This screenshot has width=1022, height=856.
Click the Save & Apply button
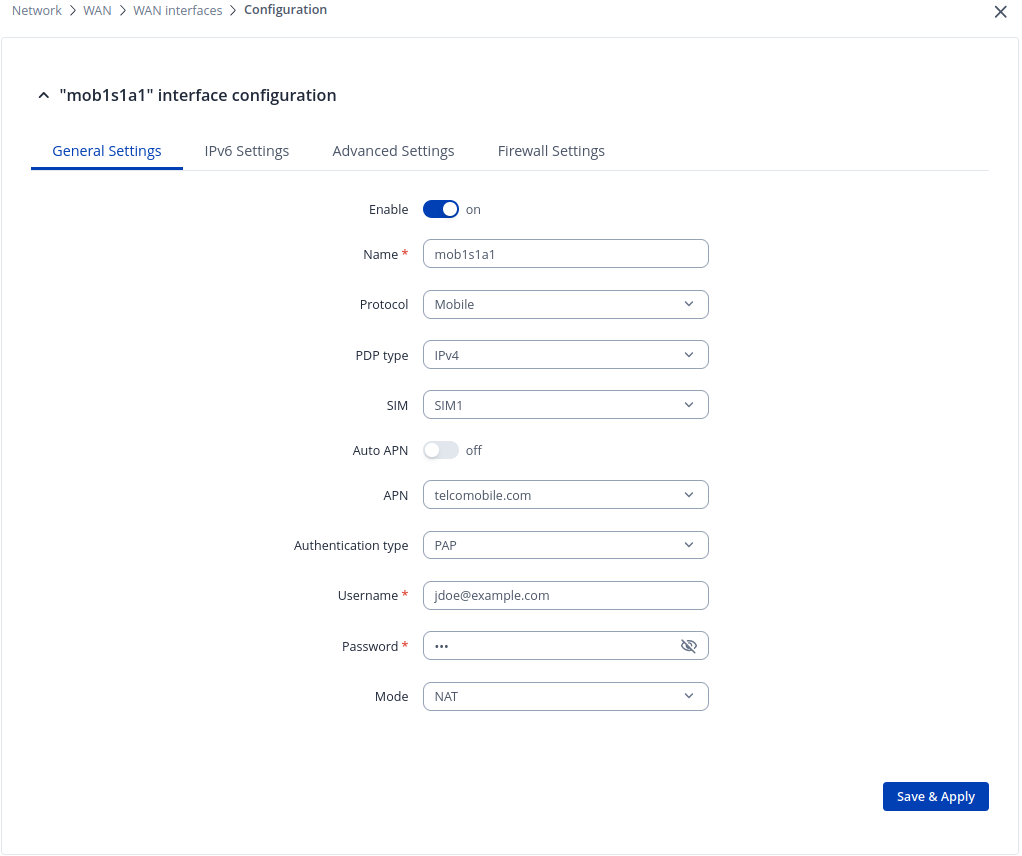click(935, 796)
